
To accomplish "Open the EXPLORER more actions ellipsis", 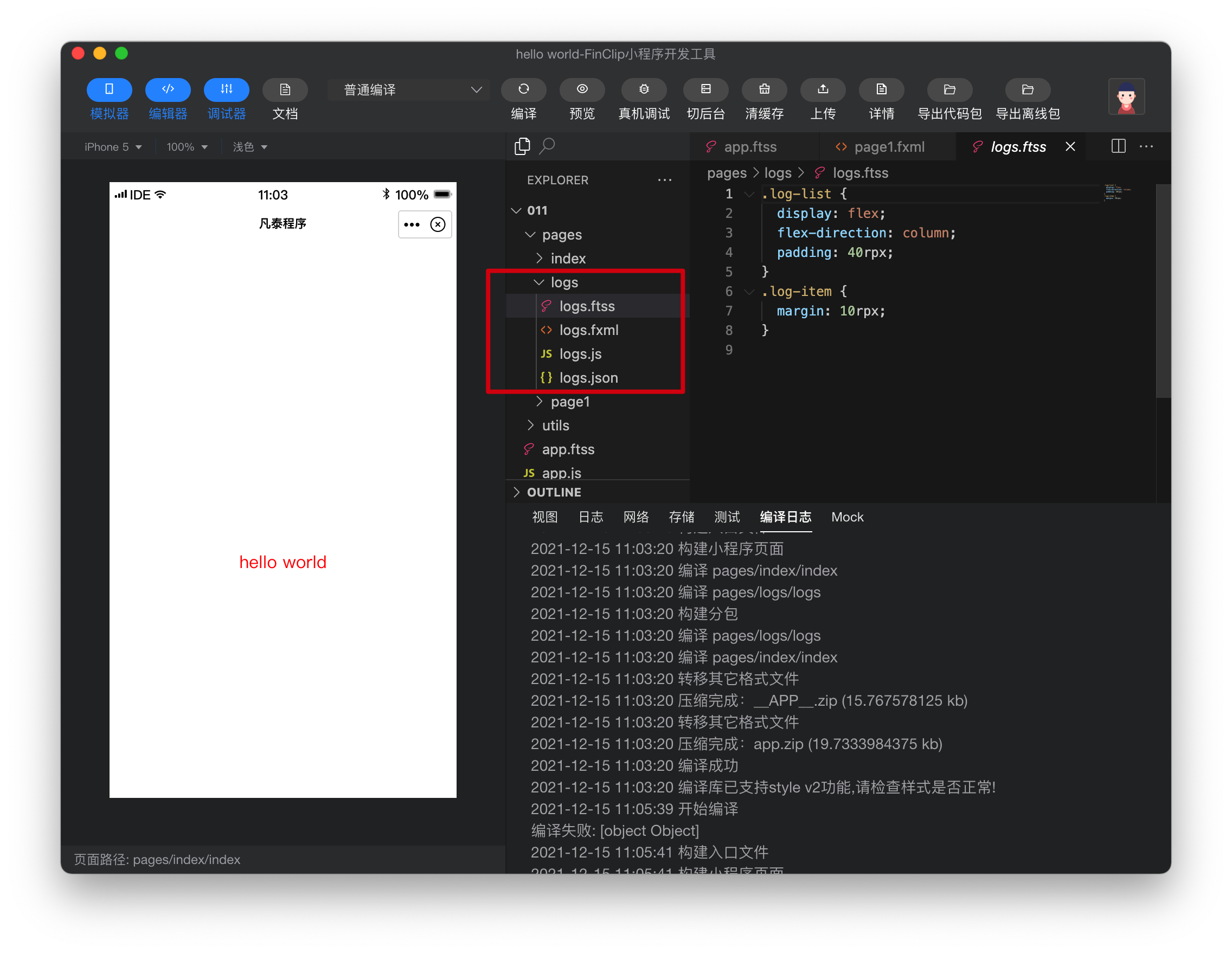I will (x=664, y=180).
